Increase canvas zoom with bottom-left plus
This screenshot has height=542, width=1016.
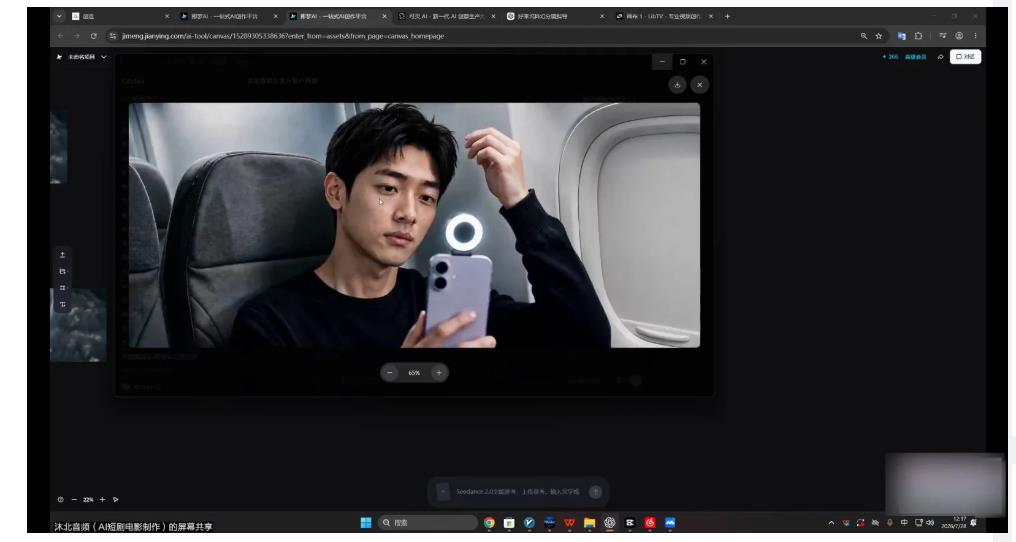click(x=102, y=500)
